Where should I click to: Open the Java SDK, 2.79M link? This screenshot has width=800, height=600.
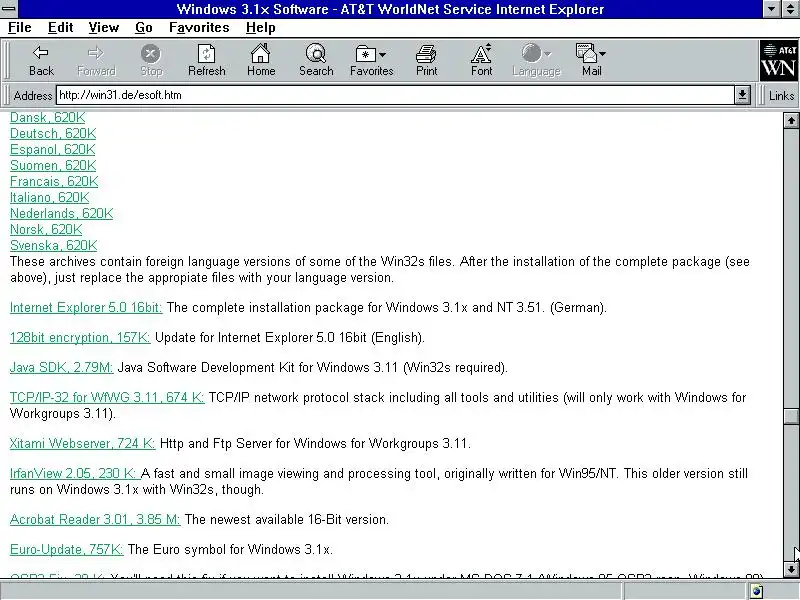point(61,368)
